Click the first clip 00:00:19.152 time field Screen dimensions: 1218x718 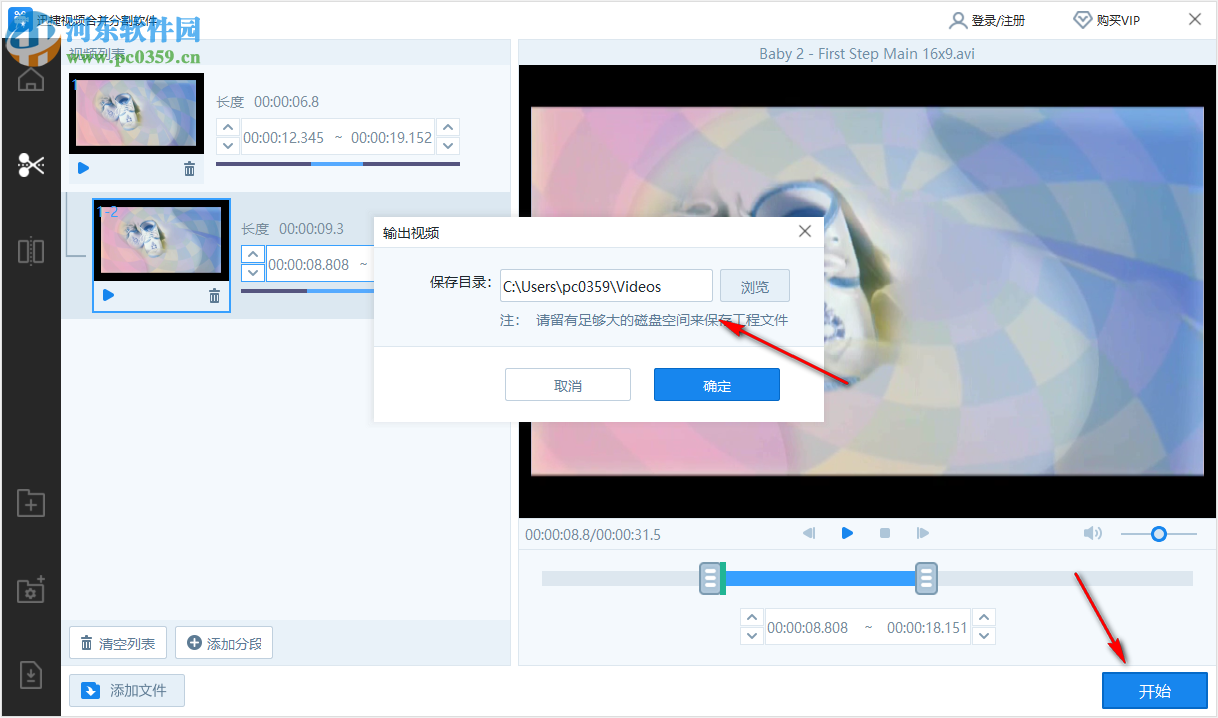pyautogui.click(x=391, y=138)
